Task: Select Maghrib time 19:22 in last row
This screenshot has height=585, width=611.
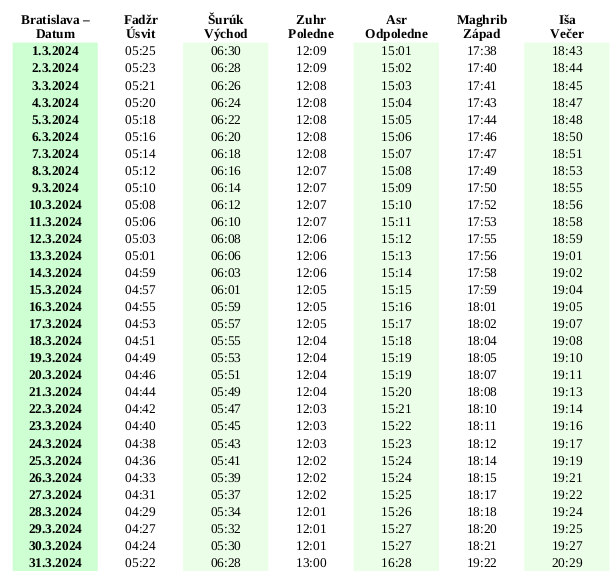Action: [x=482, y=563]
